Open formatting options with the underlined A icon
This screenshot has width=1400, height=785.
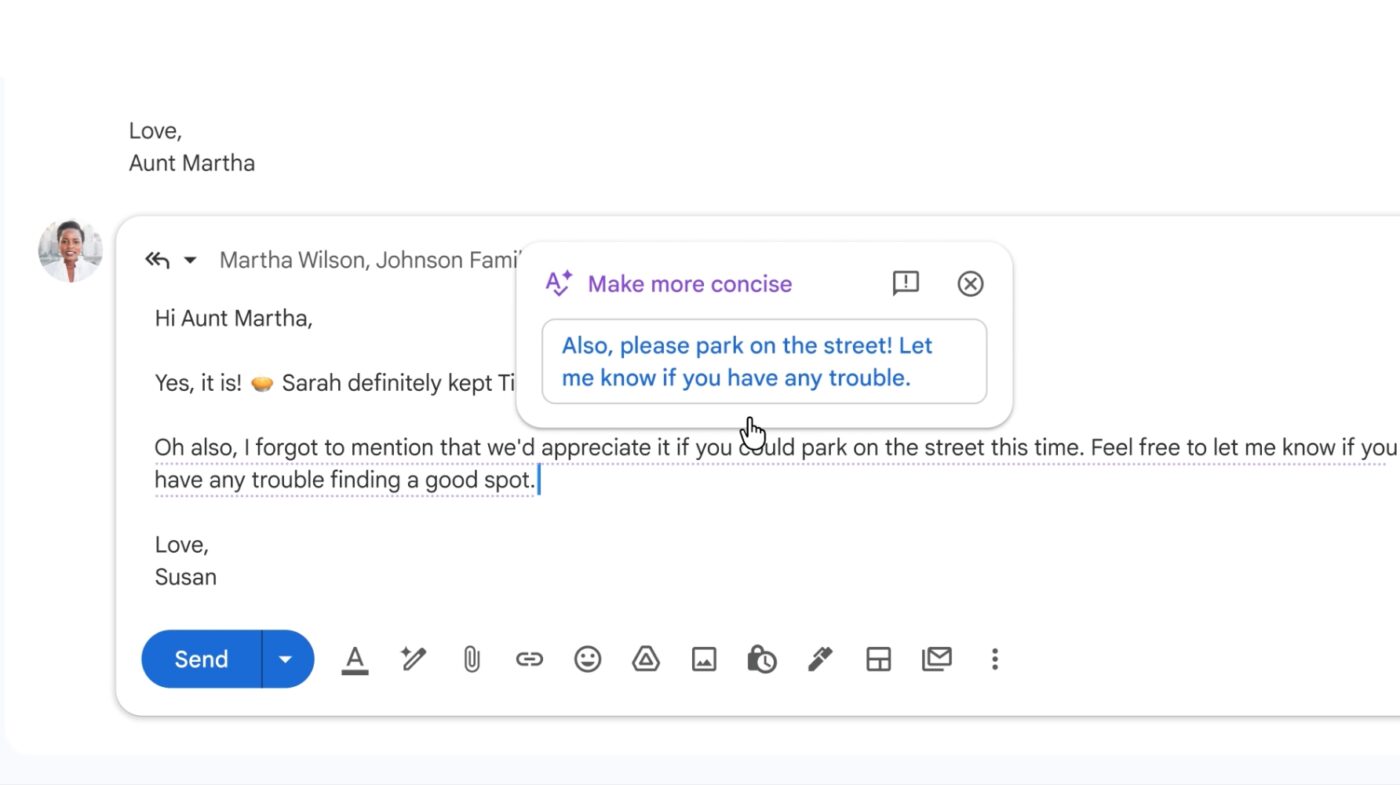[x=355, y=658]
